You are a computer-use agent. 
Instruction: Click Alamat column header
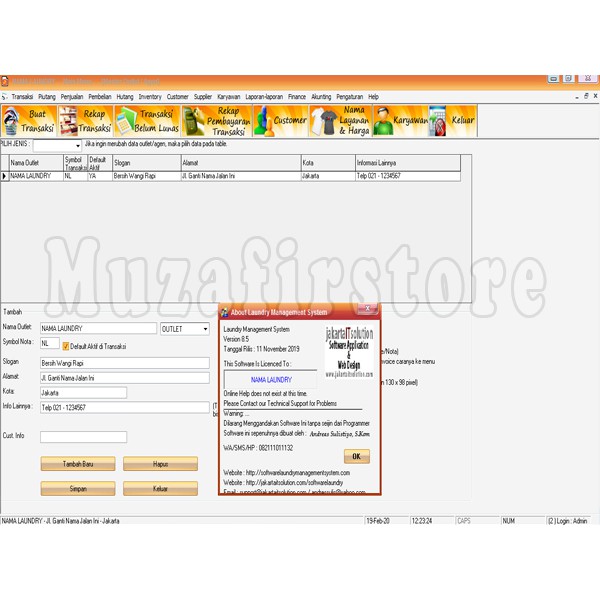coord(241,163)
